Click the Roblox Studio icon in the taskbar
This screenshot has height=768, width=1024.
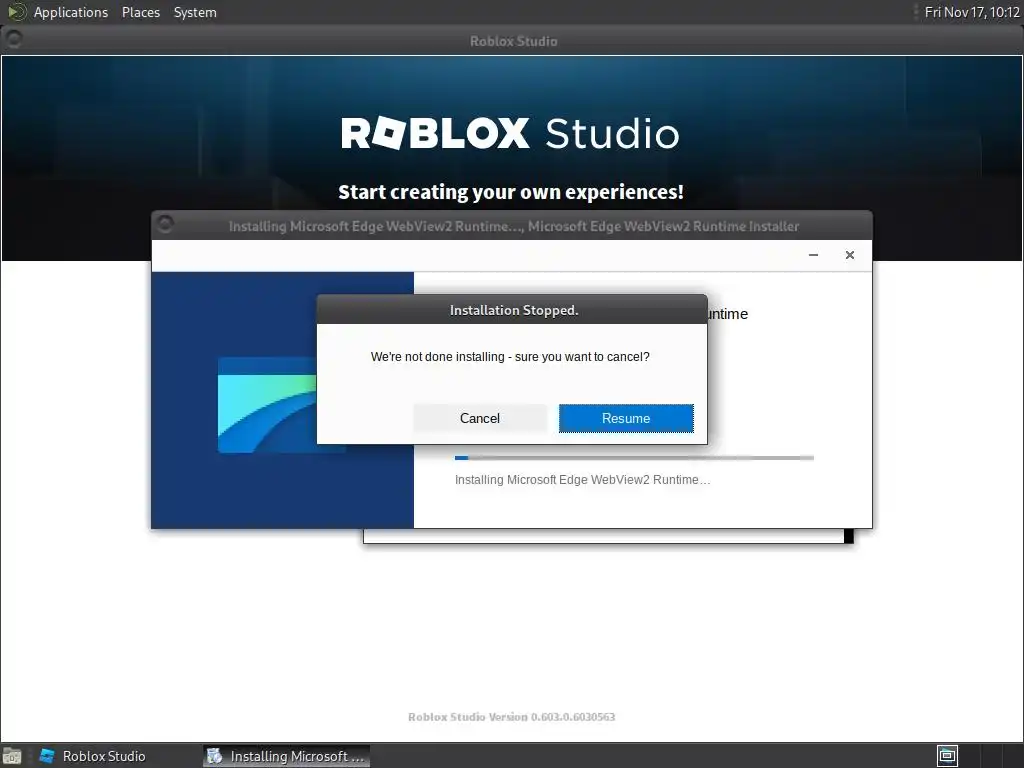(47, 756)
